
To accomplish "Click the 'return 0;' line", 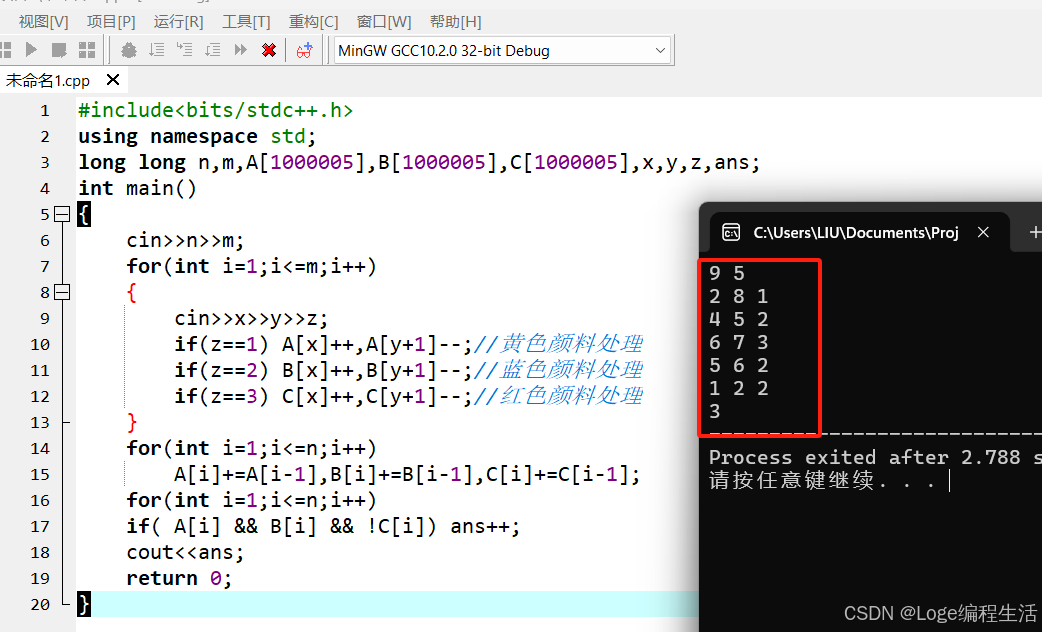I will point(179,578).
